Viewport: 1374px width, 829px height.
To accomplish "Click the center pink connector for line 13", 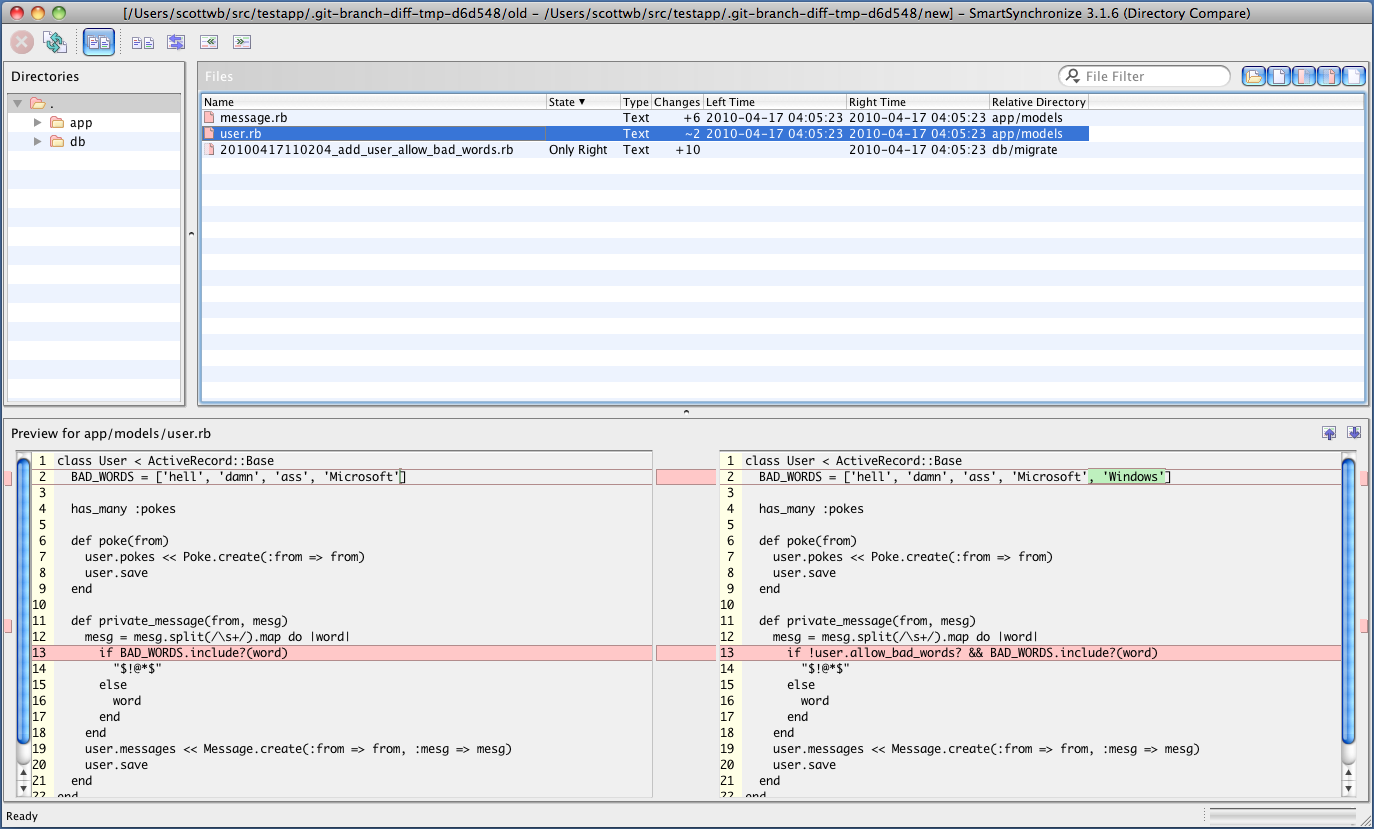I will point(686,653).
